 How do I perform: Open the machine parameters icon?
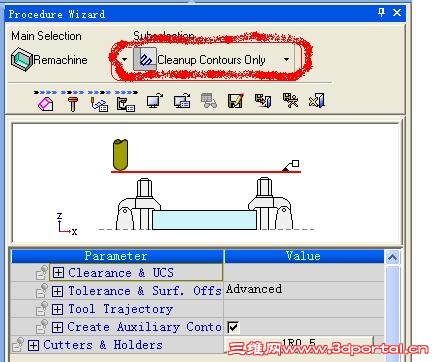pos(126,104)
